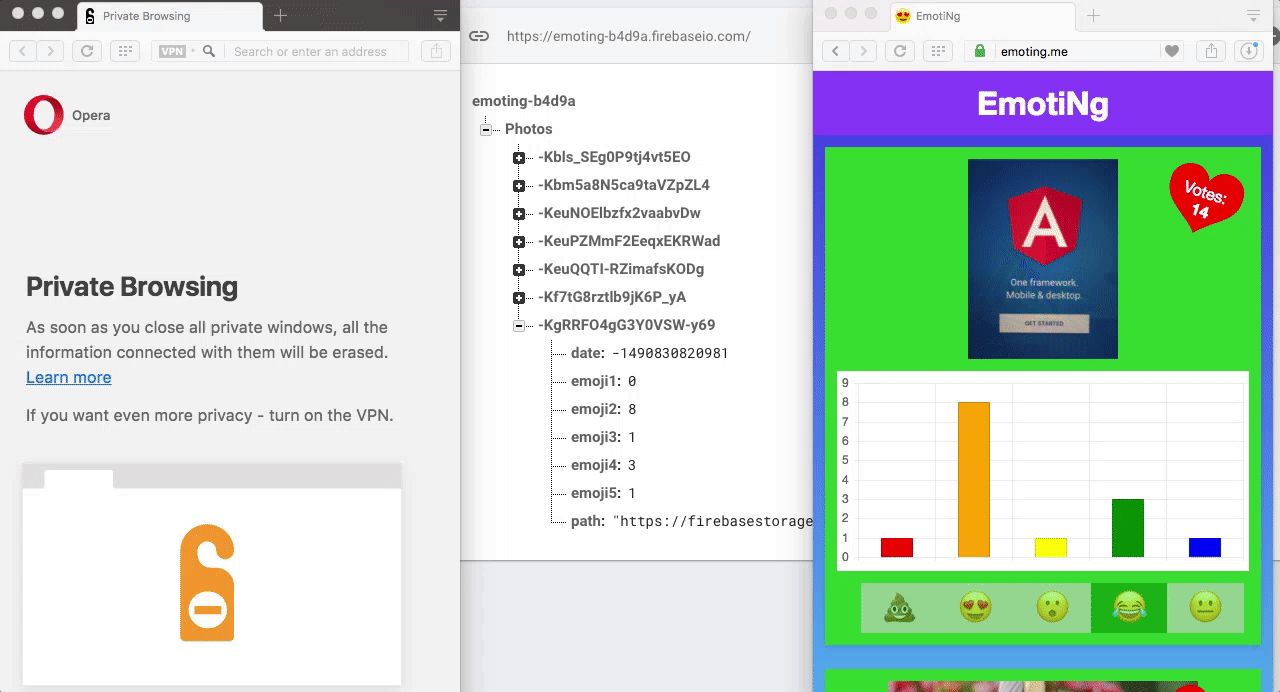This screenshot has width=1280, height=692.
Task: Expand node -Kf7tG8rztlb9jK6P_yA
Action: (518, 298)
